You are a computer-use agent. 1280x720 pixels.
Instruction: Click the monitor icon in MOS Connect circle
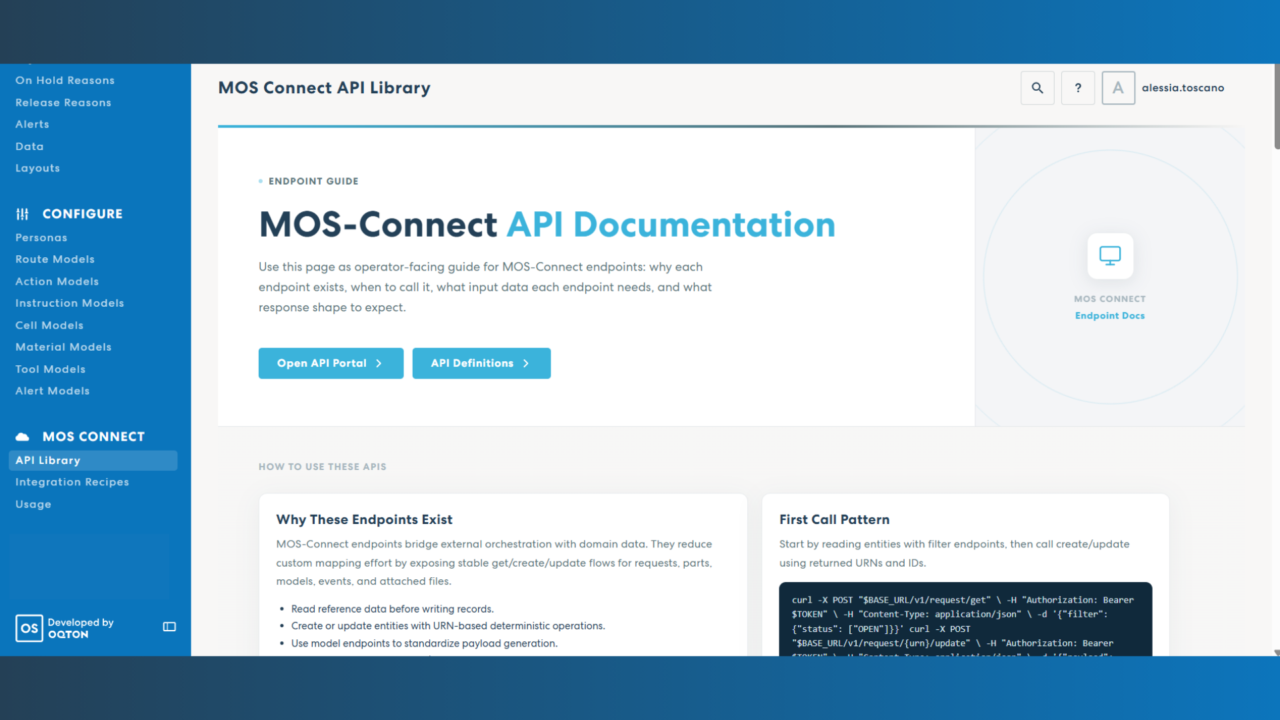[1110, 256]
